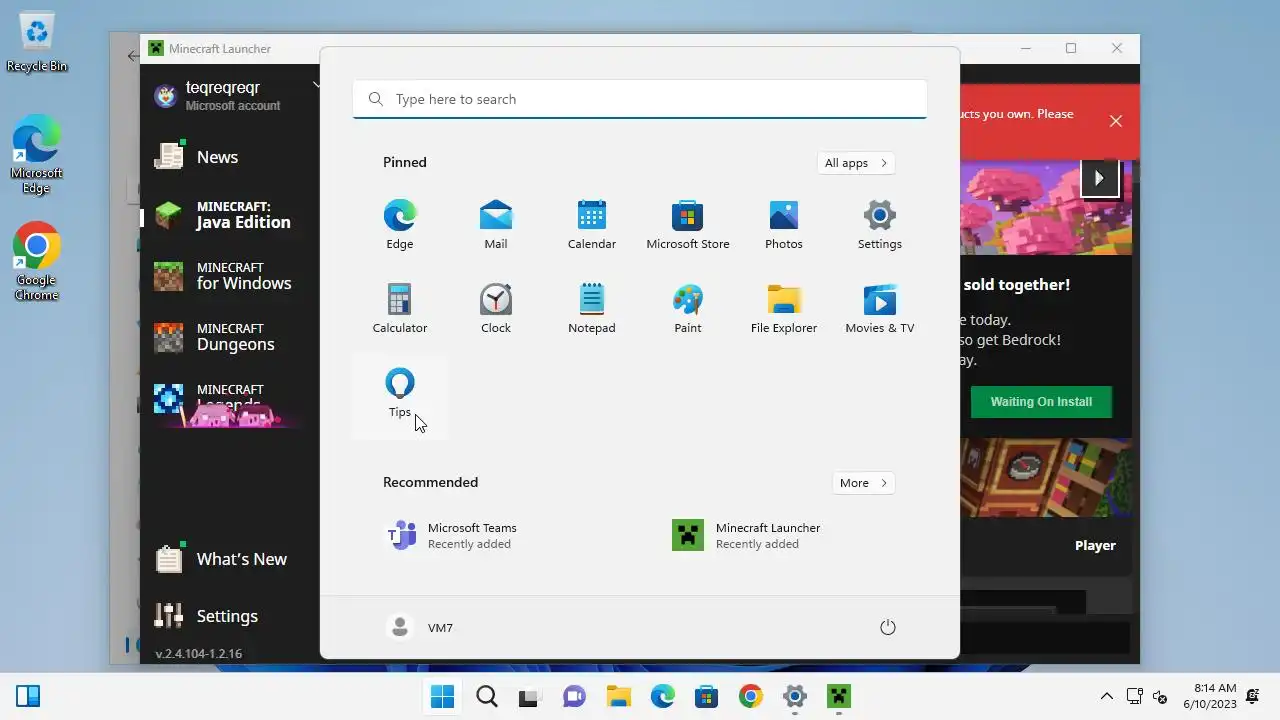Open taskbar Search

pos(486,696)
